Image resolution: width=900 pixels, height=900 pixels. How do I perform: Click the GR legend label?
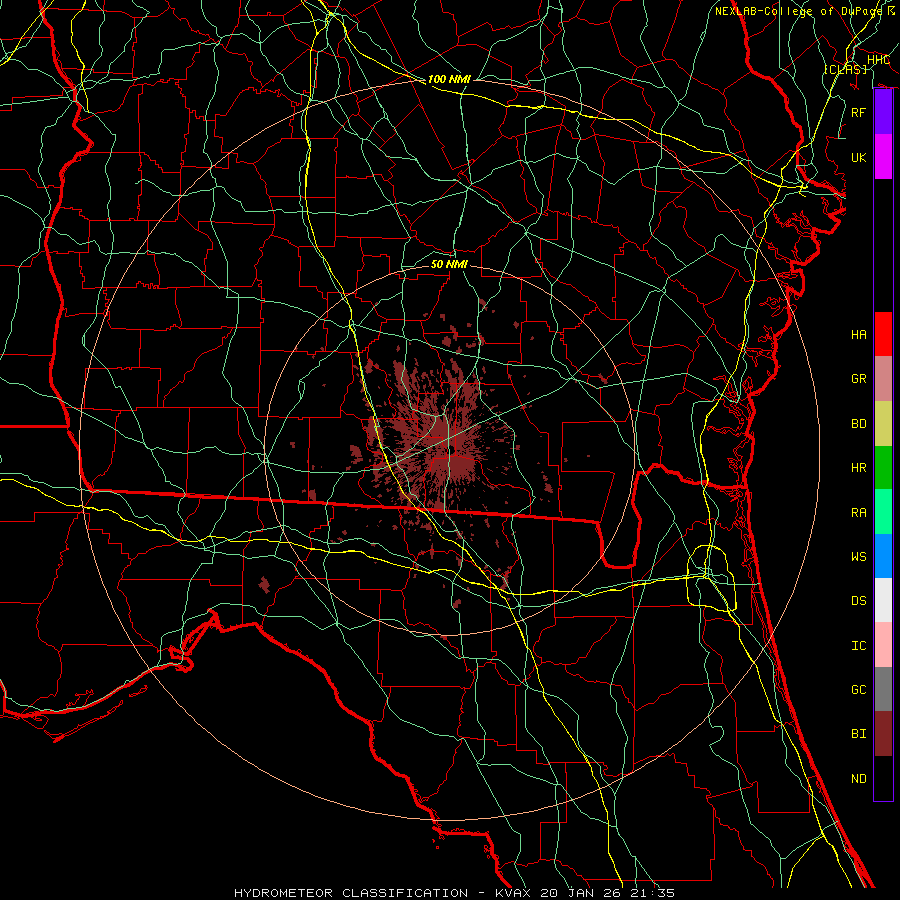[x=859, y=379]
